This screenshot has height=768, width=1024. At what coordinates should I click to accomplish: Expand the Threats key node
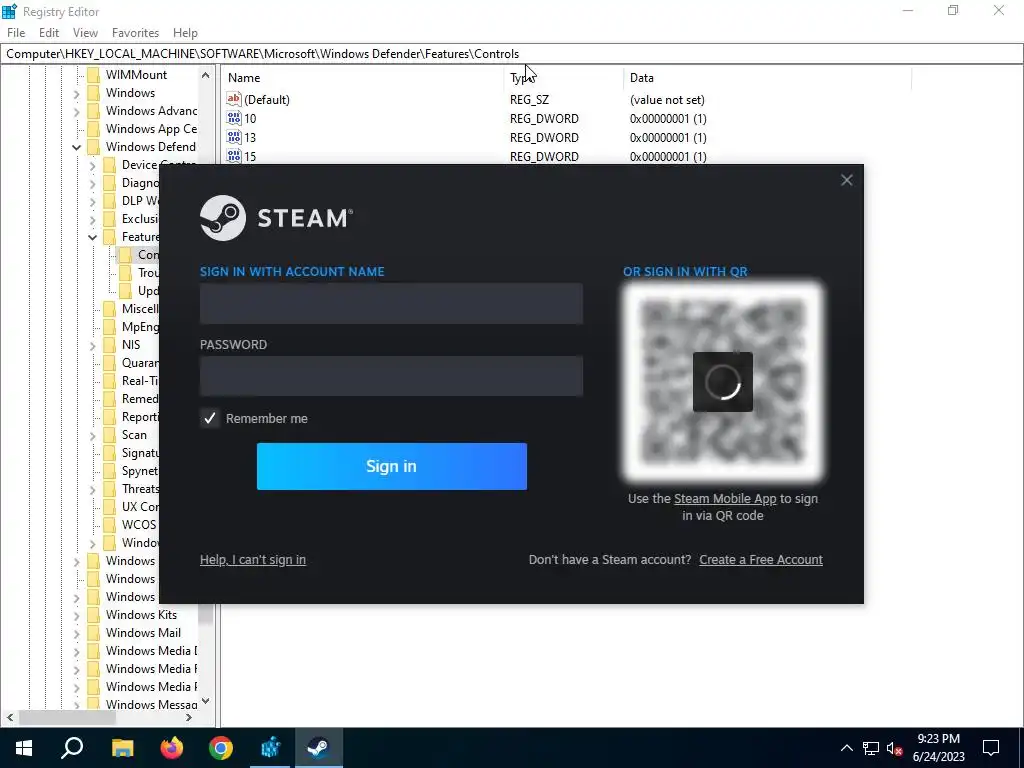[93, 489]
